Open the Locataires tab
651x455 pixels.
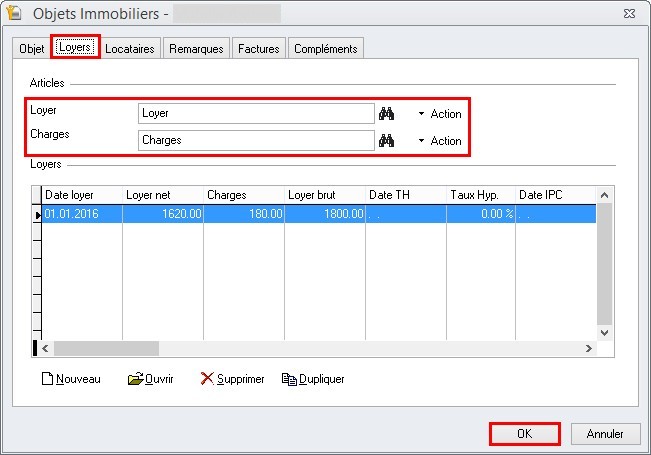[130, 49]
